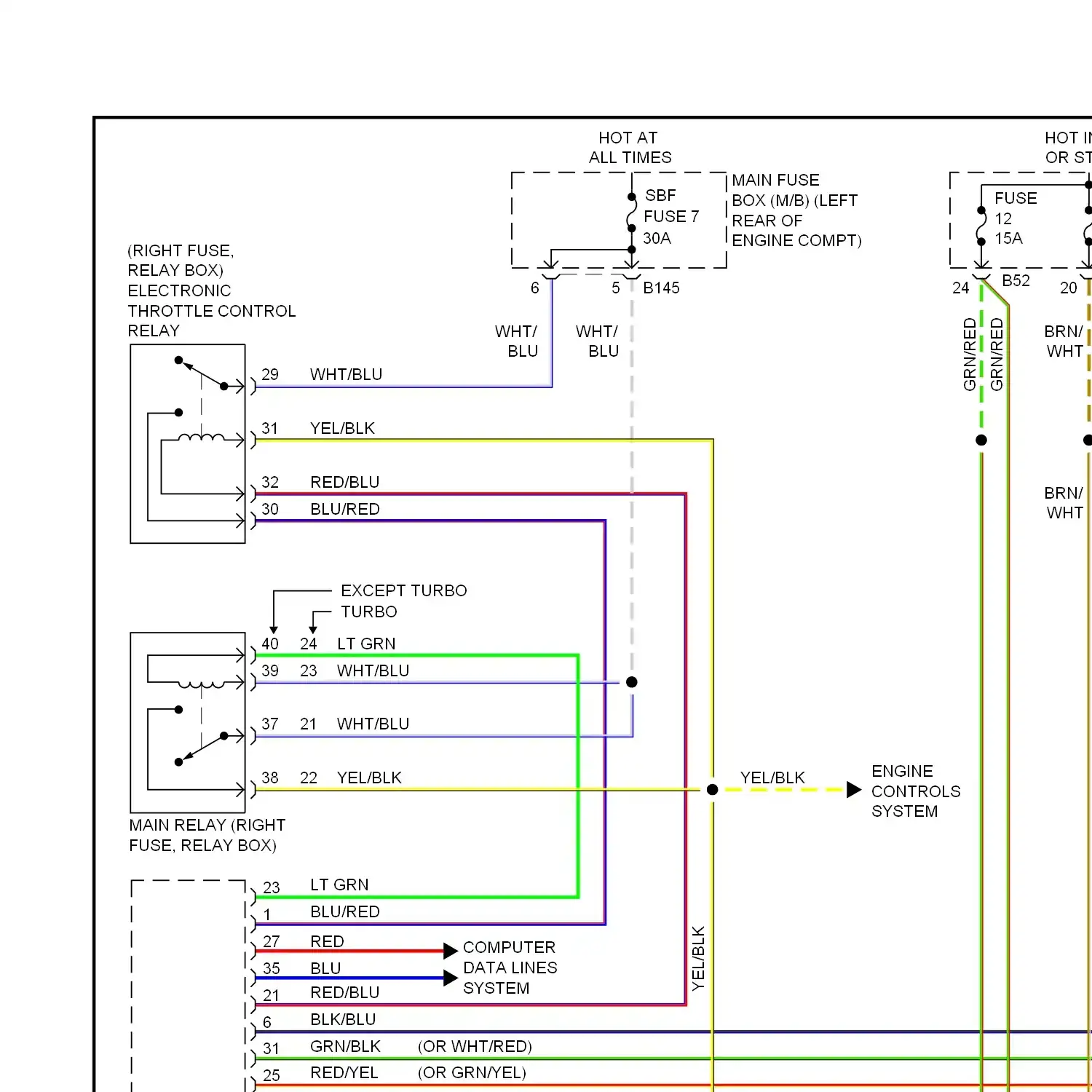Screen dimensions: 1092x1092
Task: Click WHT/BLU label at main relay pin 39
Action: (373, 670)
